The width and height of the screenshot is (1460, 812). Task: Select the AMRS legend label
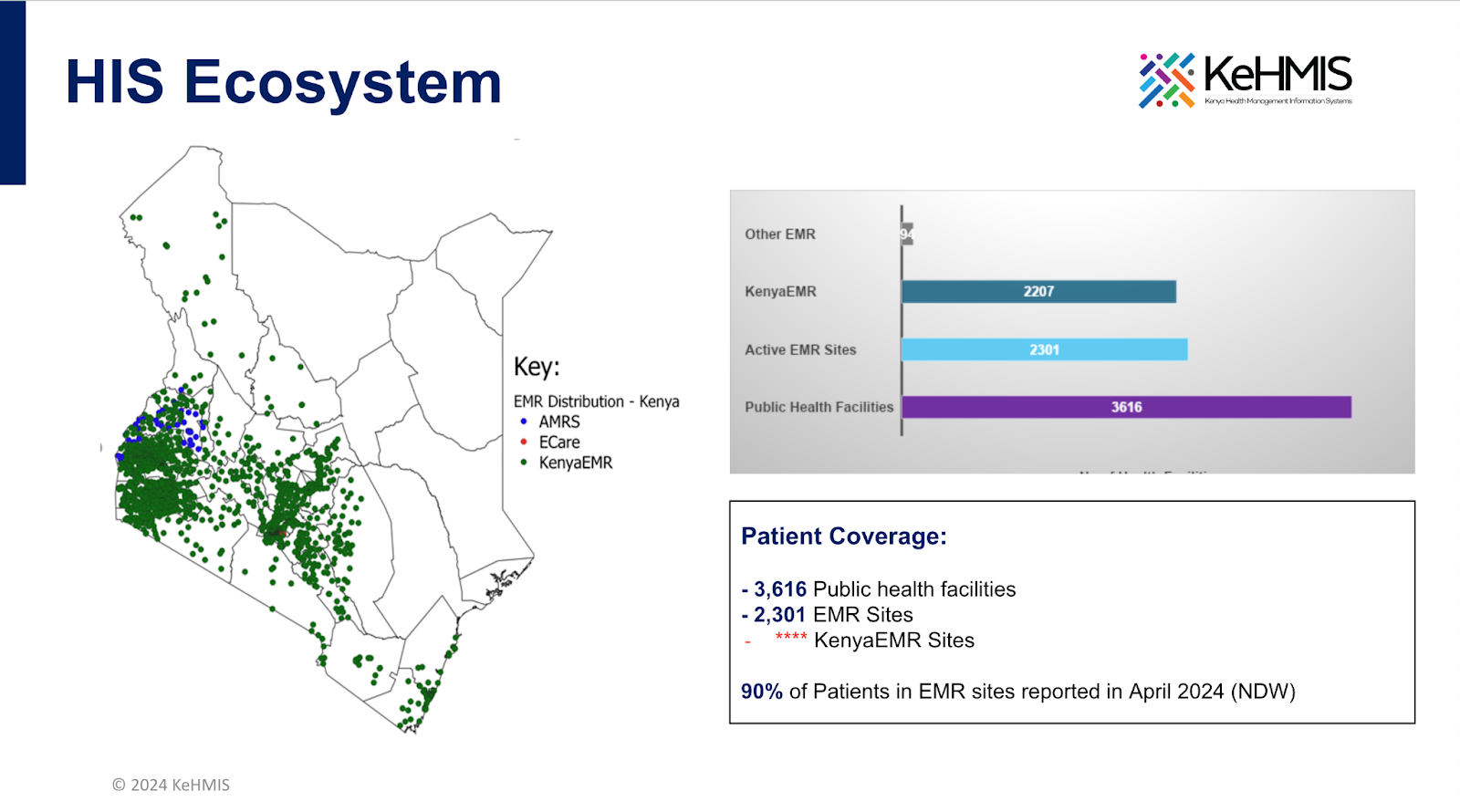point(559,422)
